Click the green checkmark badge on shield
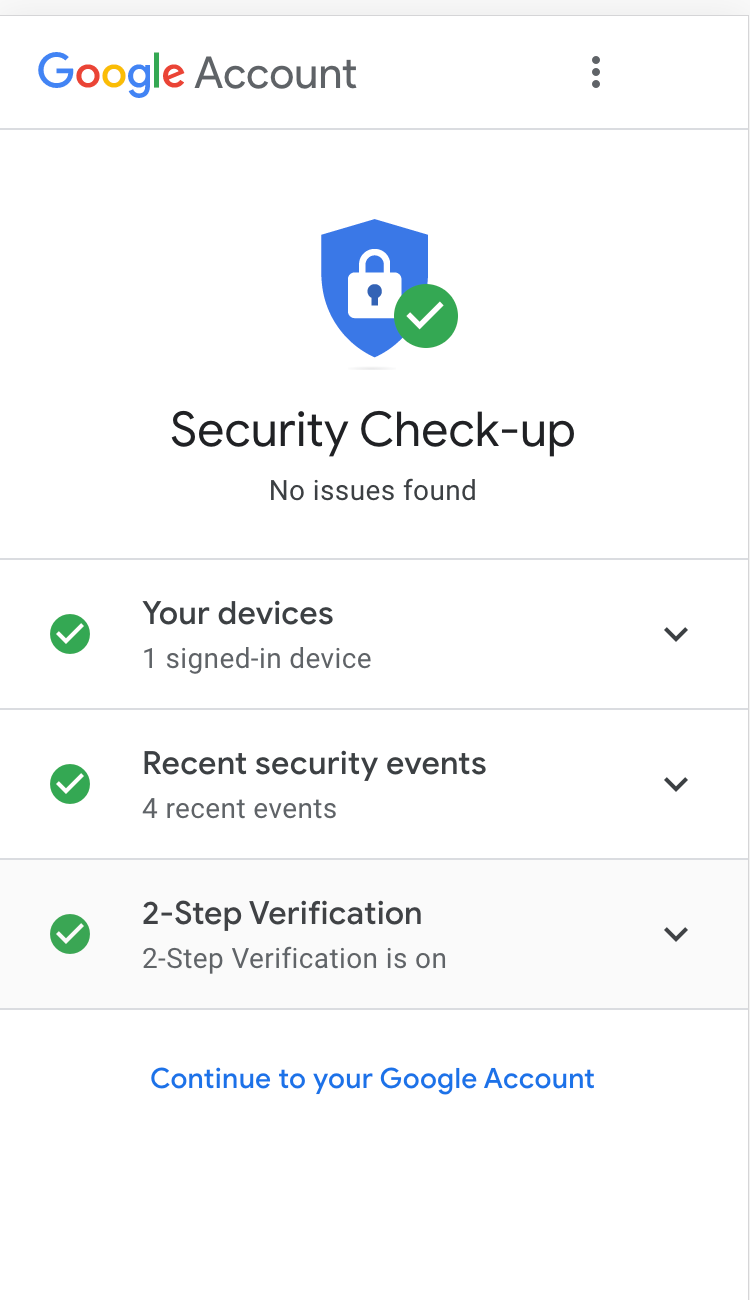Image resolution: width=750 pixels, height=1300 pixels. click(x=426, y=316)
